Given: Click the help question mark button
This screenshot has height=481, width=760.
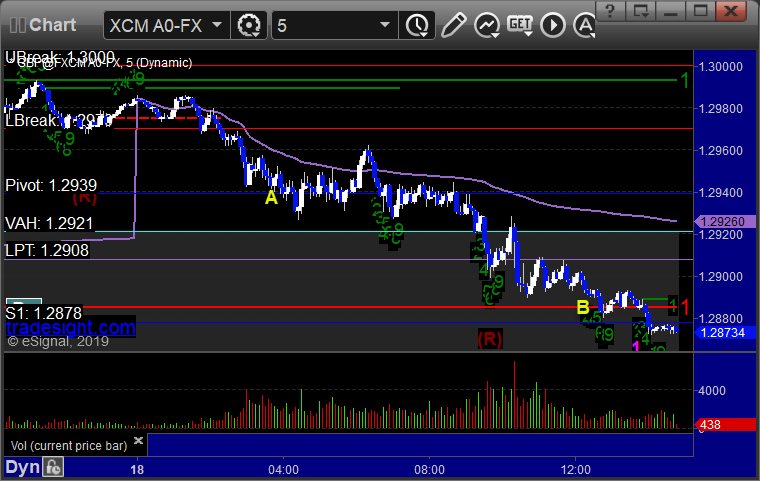Looking at the screenshot, I should [x=610, y=10].
